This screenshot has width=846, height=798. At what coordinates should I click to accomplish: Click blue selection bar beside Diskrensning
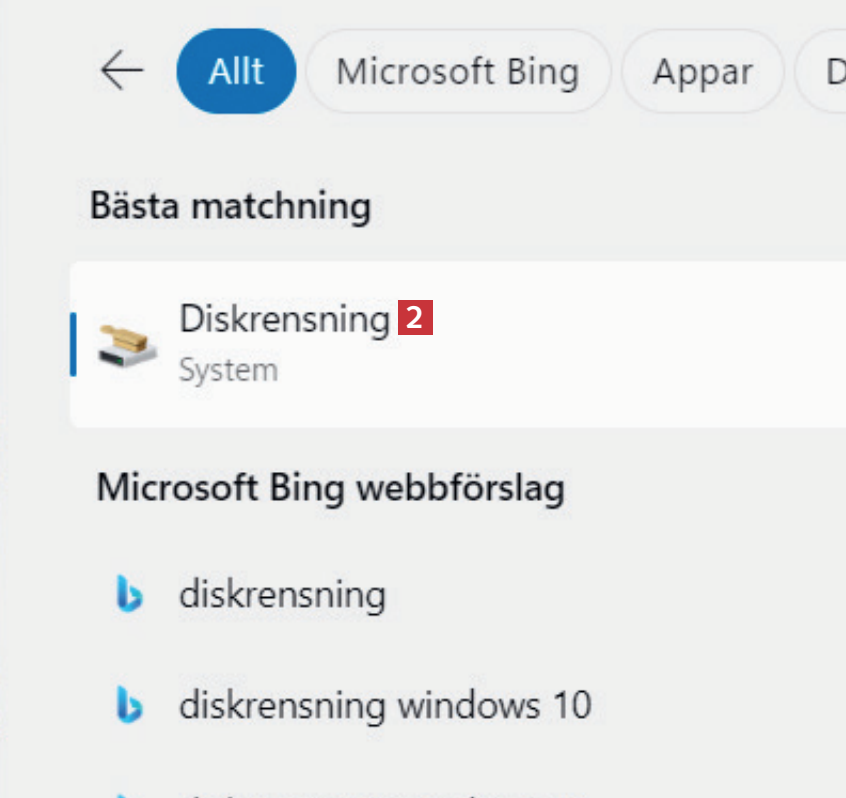pyautogui.click(x=73, y=344)
